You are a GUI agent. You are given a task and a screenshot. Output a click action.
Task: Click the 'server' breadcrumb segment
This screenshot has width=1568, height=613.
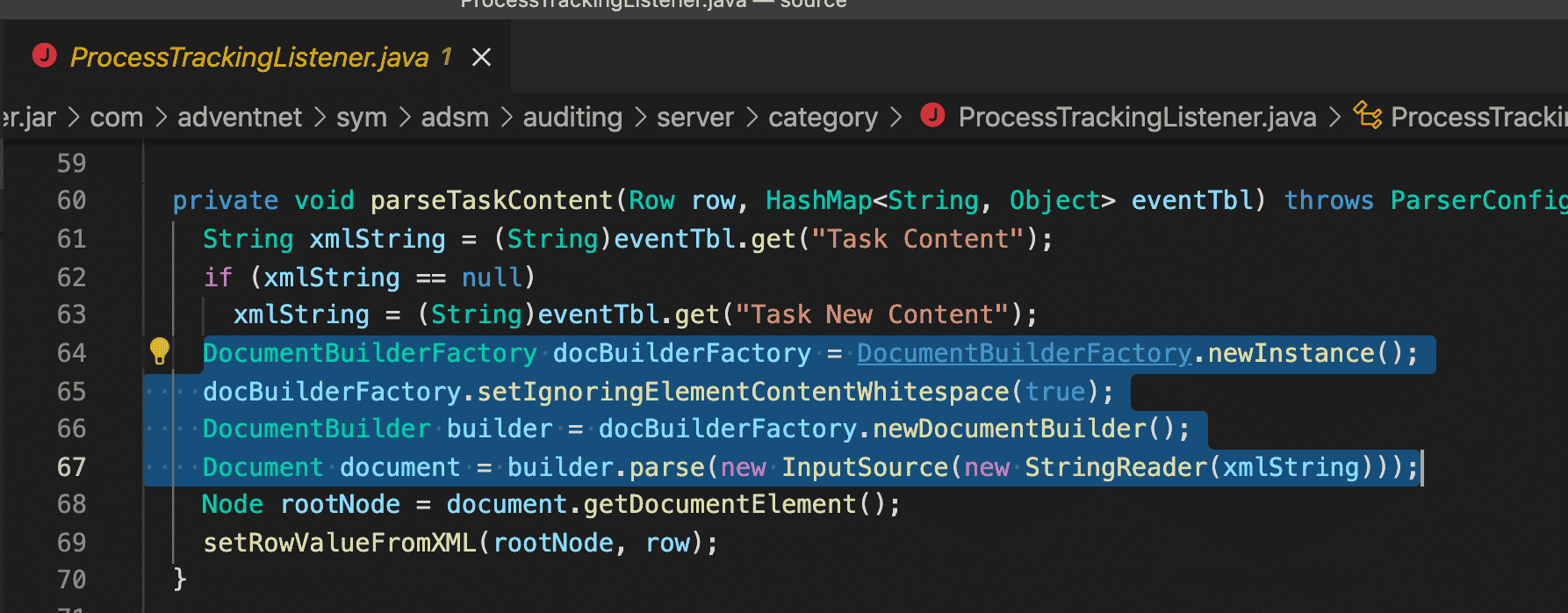(x=694, y=117)
